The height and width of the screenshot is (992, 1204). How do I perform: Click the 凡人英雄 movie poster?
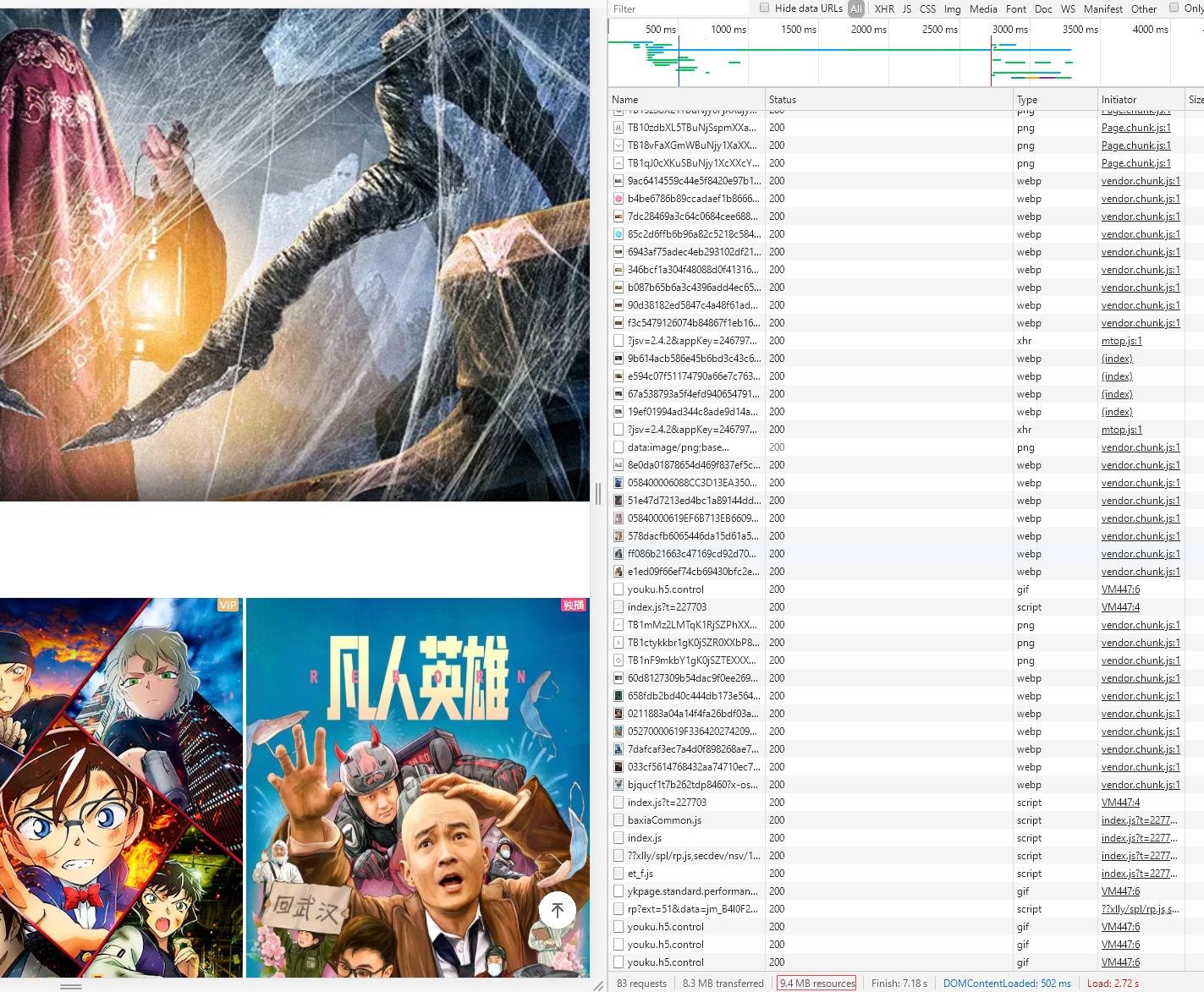point(417,787)
